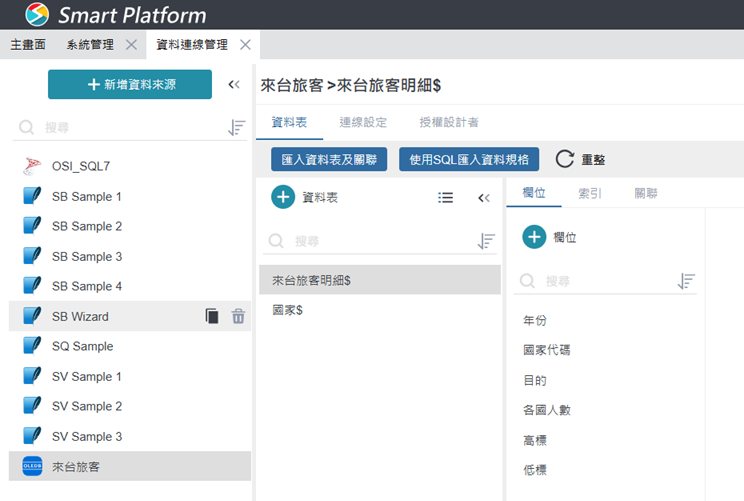Click the data source search field
Image resolution: width=744 pixels, height=501 pixels.
click(125, 128)
